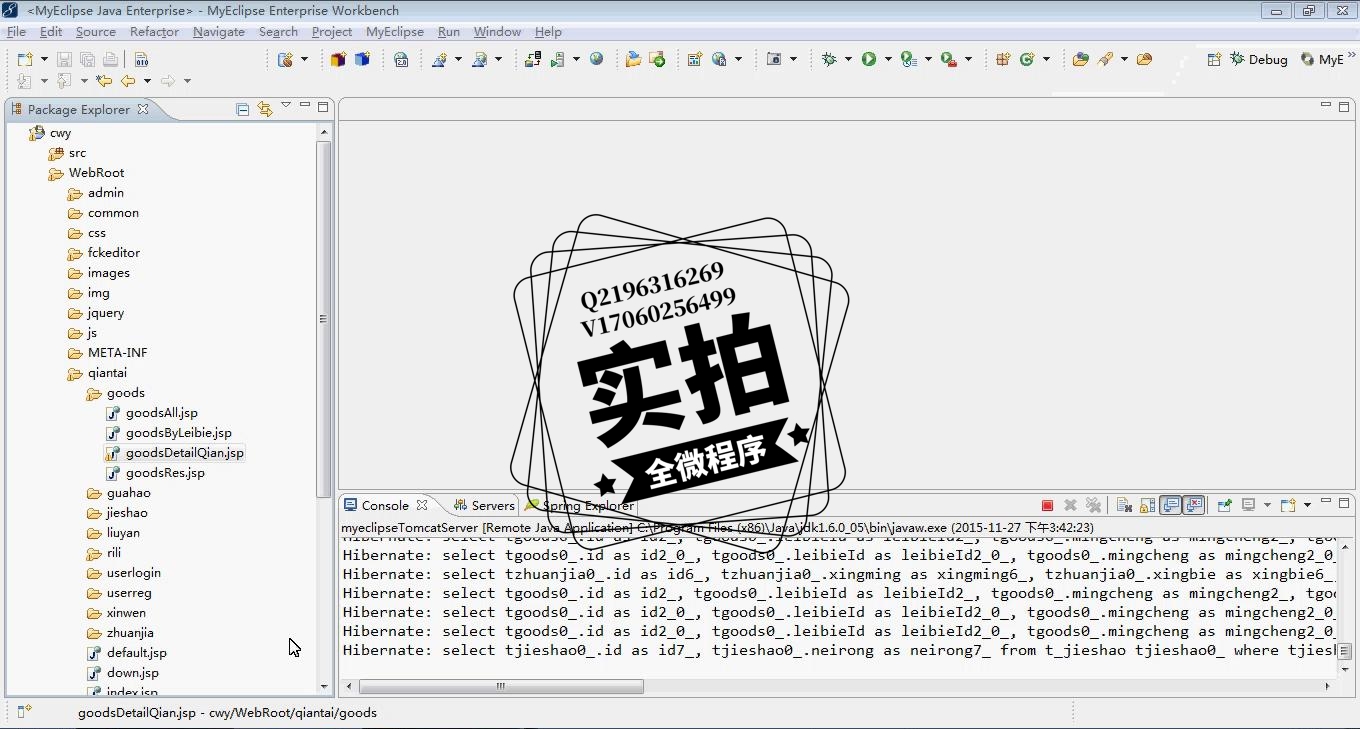Switch to the Console tab

385,505
